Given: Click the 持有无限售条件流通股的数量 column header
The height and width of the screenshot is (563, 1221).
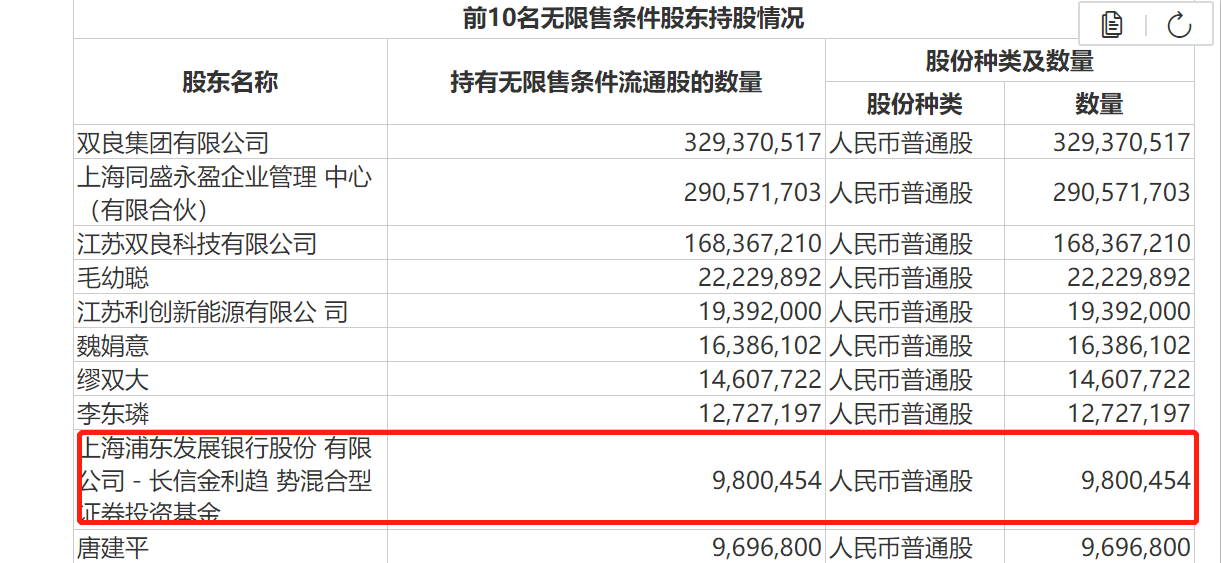Looking at the screenshot, I should (606, 82).
